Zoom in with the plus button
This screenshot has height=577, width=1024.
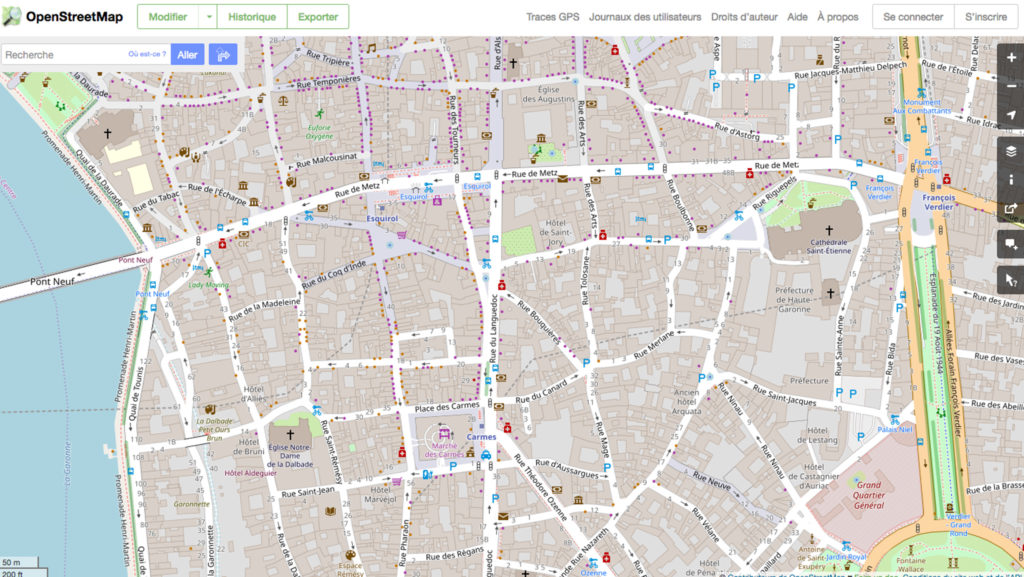coord(1011,58)
